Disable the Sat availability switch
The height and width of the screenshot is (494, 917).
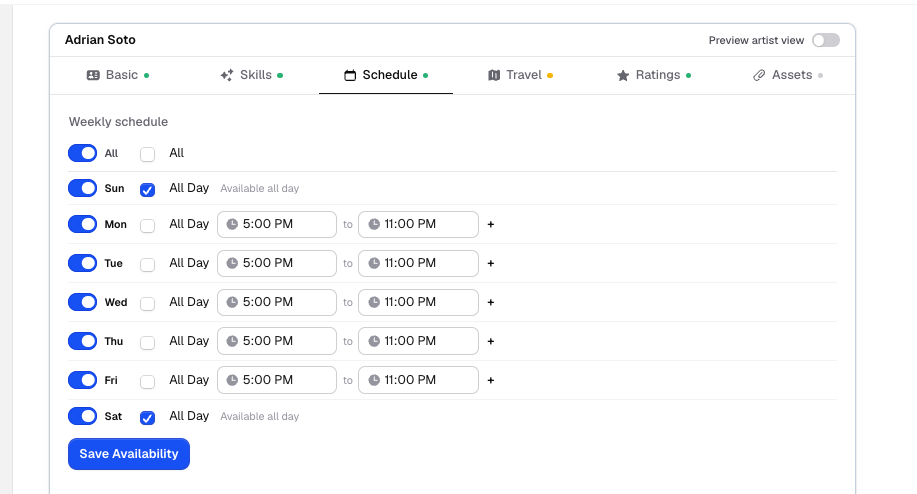point(82,416)
